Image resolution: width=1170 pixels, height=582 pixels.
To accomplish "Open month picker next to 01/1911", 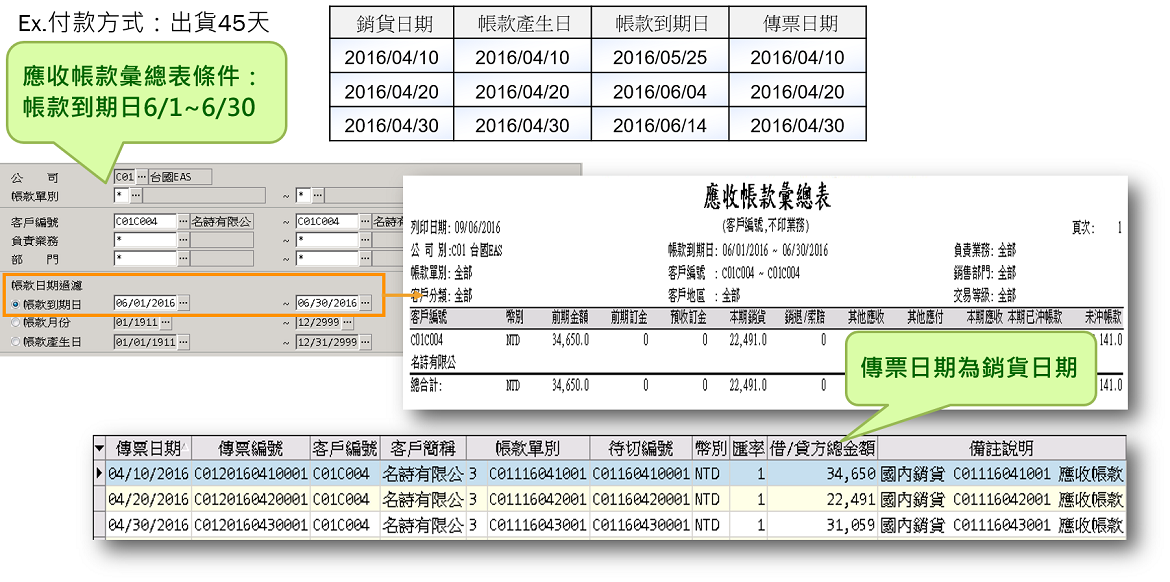I will tap(166, 323).
